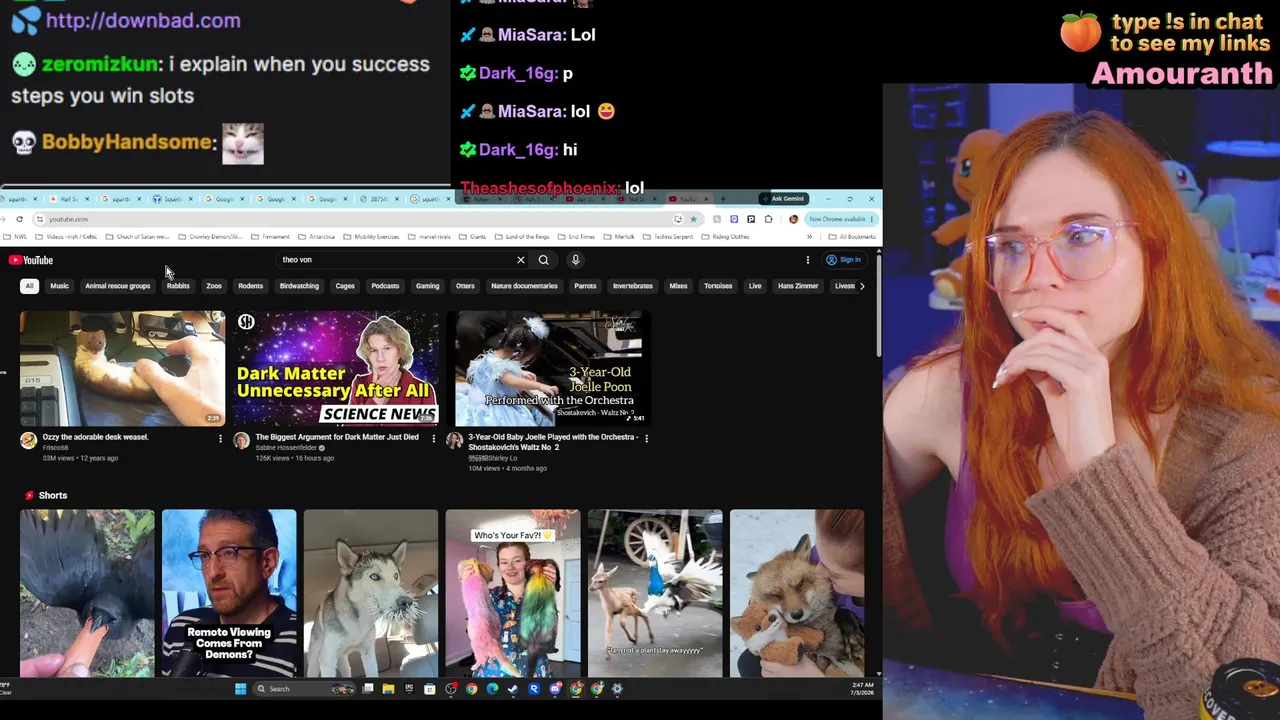
Task: Click the Chrome profile avatar
Action: 794,219
